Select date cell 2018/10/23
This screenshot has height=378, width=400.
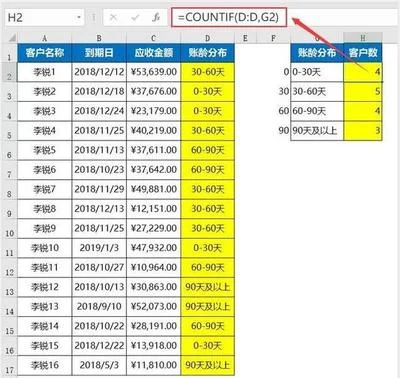tap(99, 170)
